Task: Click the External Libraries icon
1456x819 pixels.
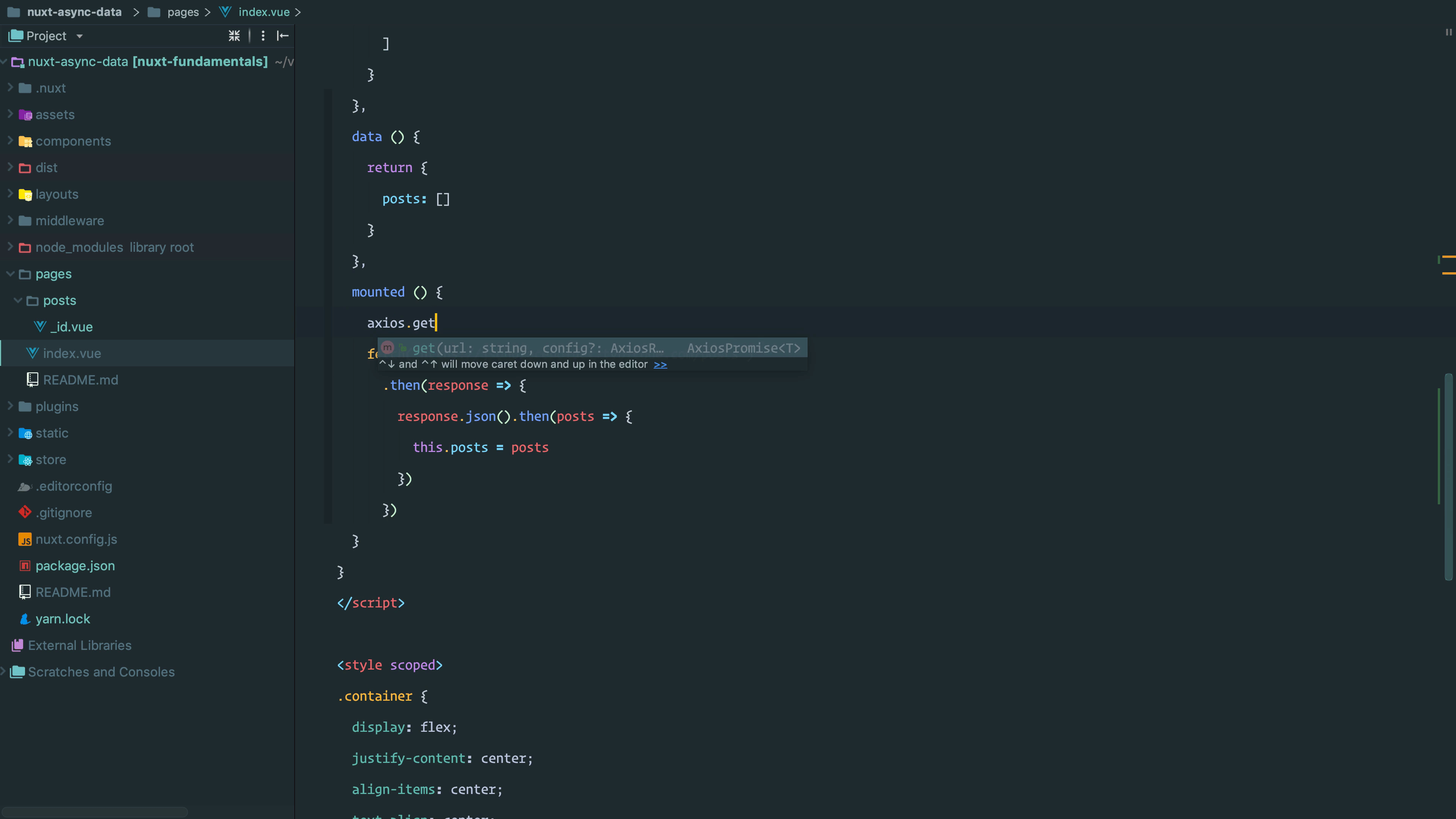Action: 17,645
